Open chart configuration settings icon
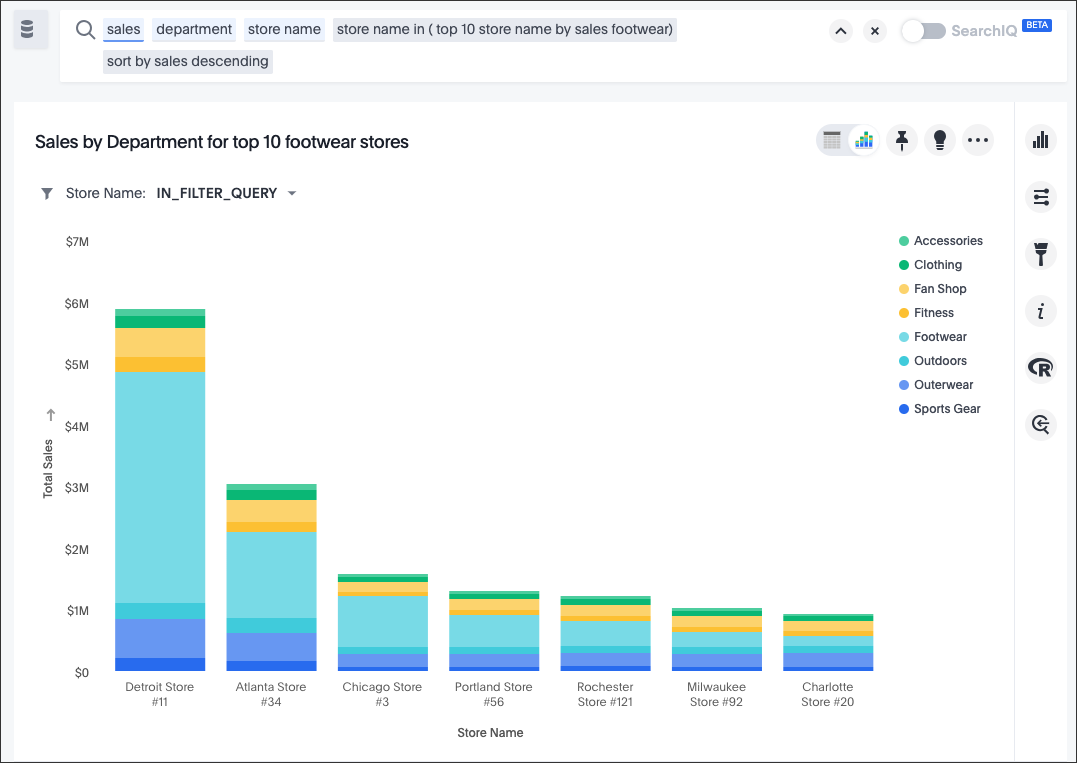This screenshot has height=763, width=1077. click(1041, 197)
